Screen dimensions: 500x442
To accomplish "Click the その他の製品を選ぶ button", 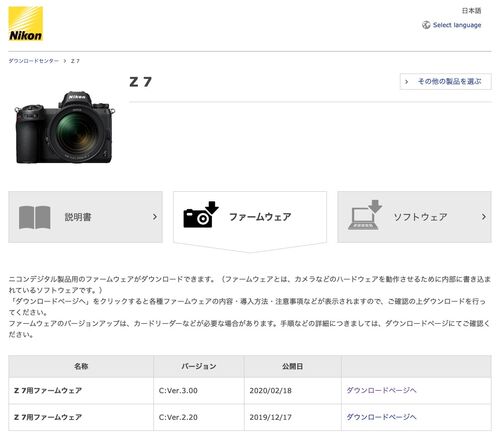I will [446, 81].
